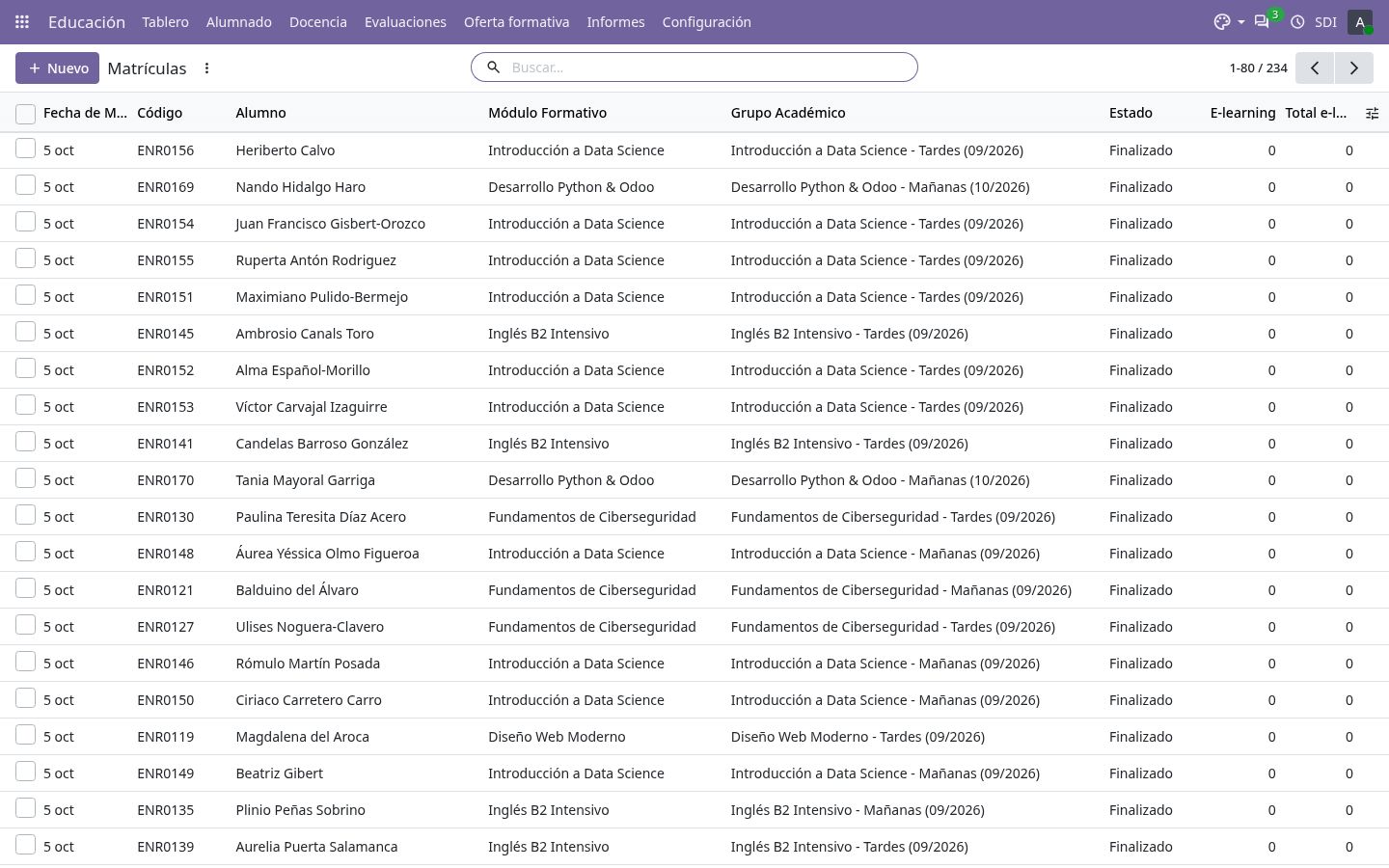Sort by Alumno column header

coord(260,113)
